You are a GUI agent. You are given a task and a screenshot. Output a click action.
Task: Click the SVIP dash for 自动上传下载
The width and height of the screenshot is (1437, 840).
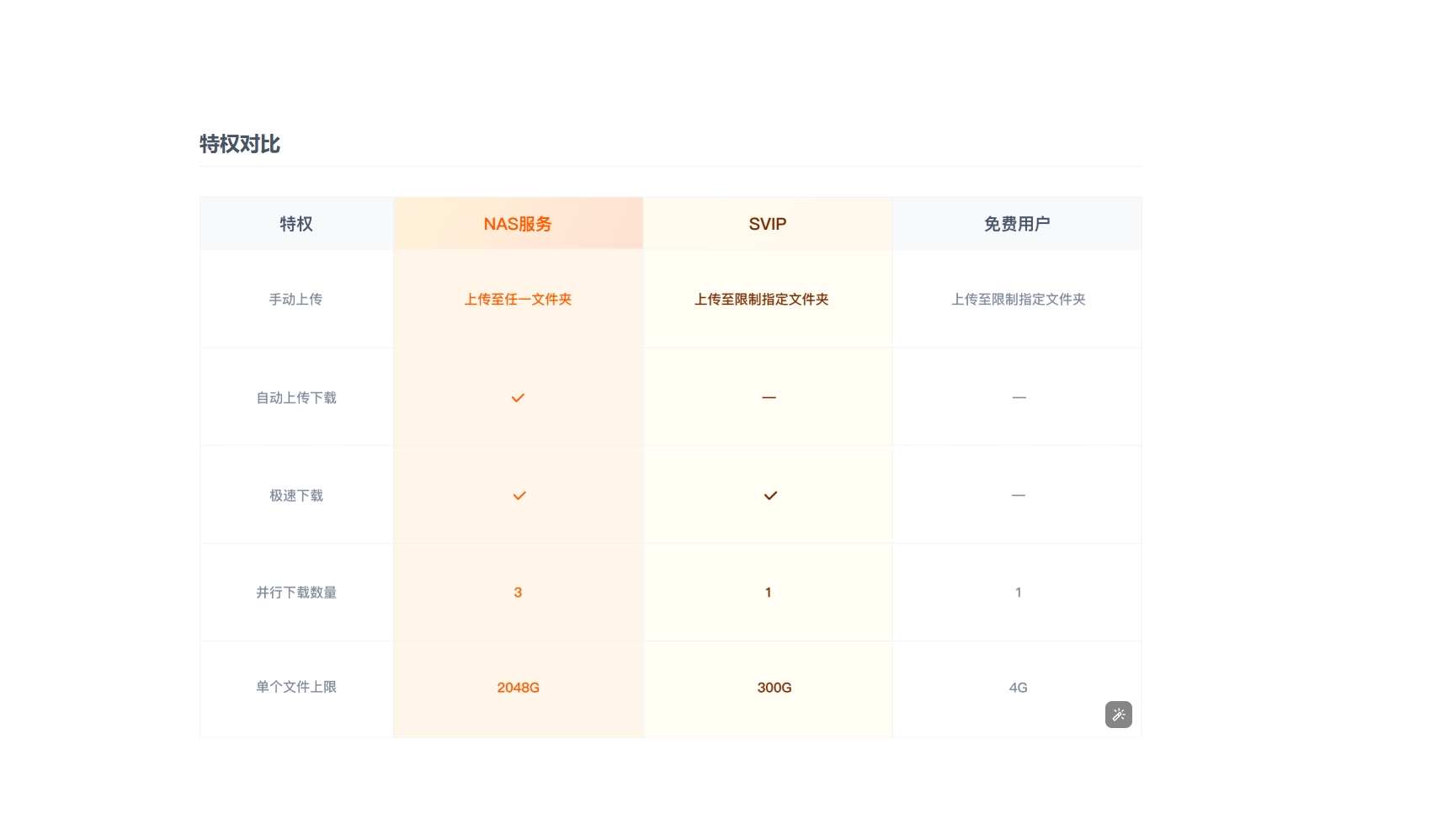769,397
